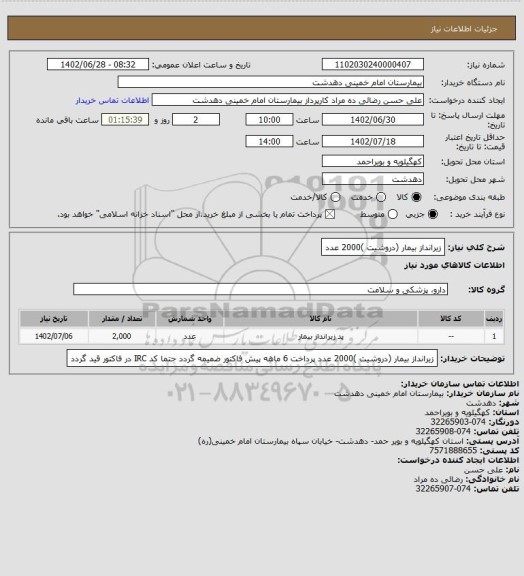Click the requester phone 32265907-074
Viewport: 524px width, 576px height.
443,489
